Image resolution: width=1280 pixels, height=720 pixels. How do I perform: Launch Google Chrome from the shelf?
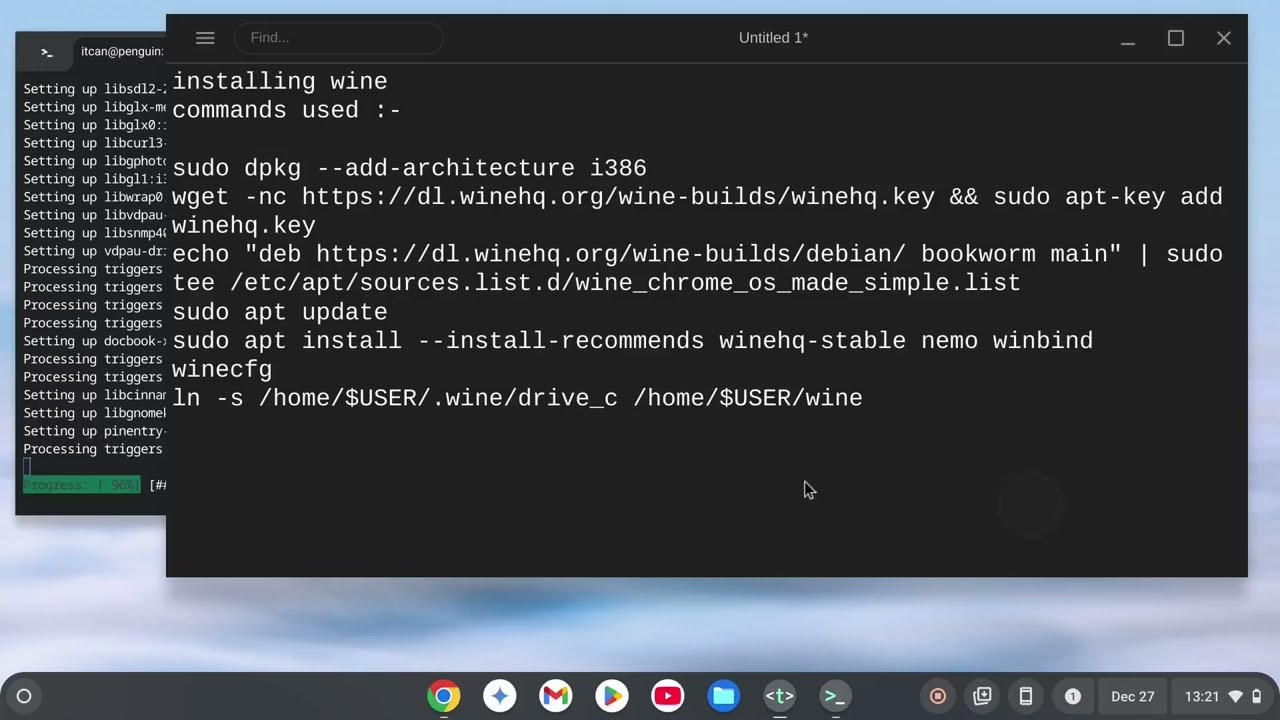point(444,696)
